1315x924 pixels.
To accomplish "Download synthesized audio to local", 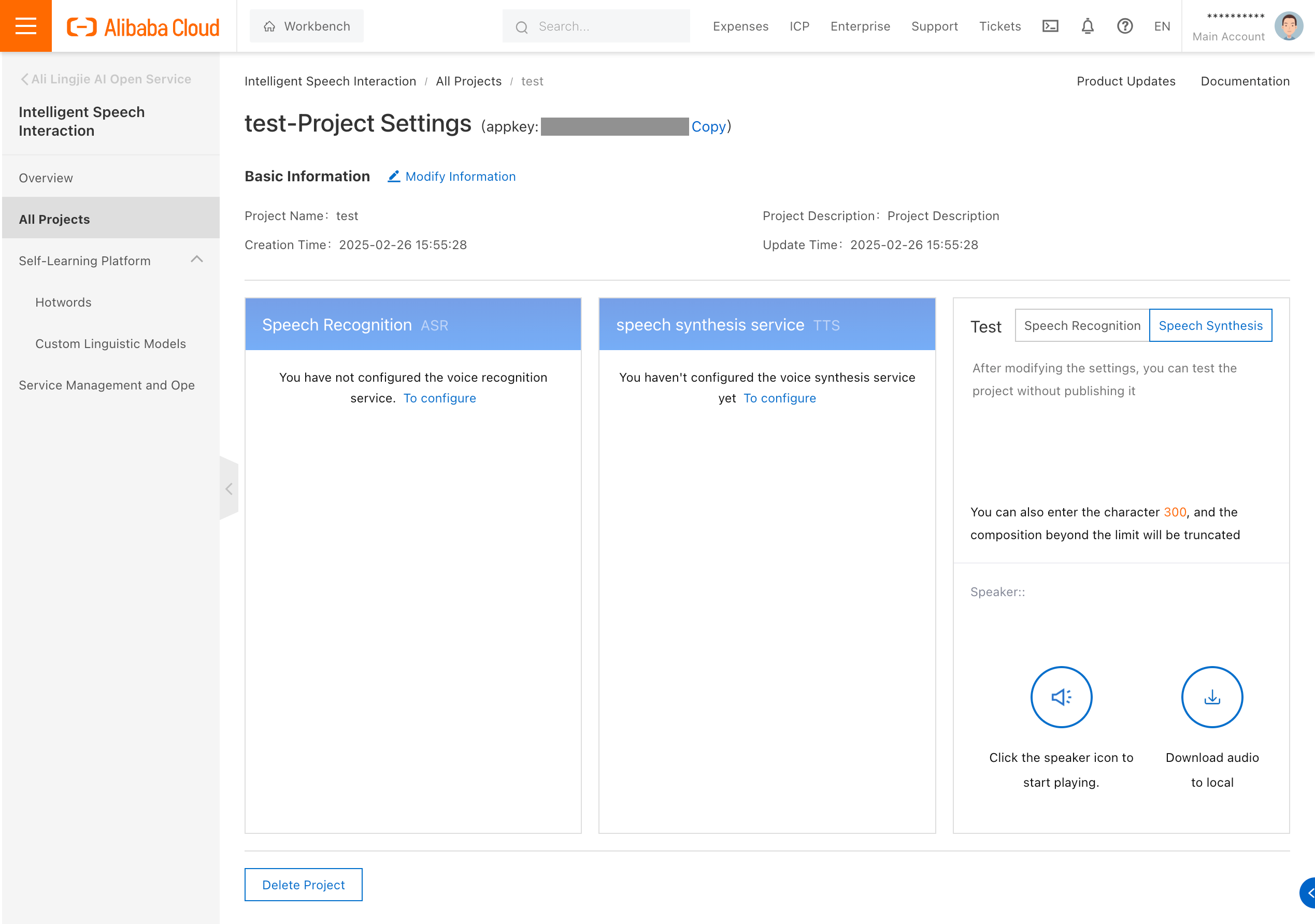I will point(1212,697).
